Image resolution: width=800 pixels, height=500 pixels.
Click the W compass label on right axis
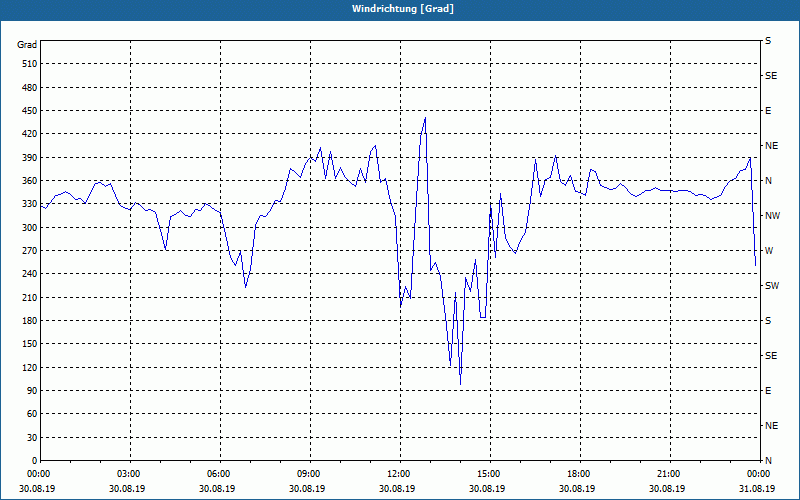[769, 251]
